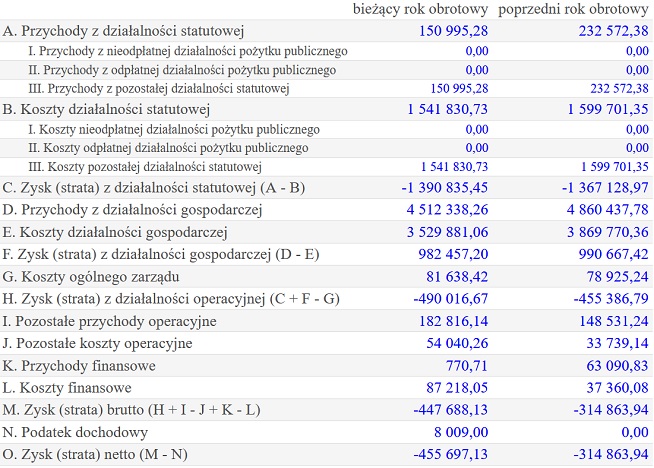Select 'III. Przychody z pozostałej działalności statutowej'

(158, 89)
